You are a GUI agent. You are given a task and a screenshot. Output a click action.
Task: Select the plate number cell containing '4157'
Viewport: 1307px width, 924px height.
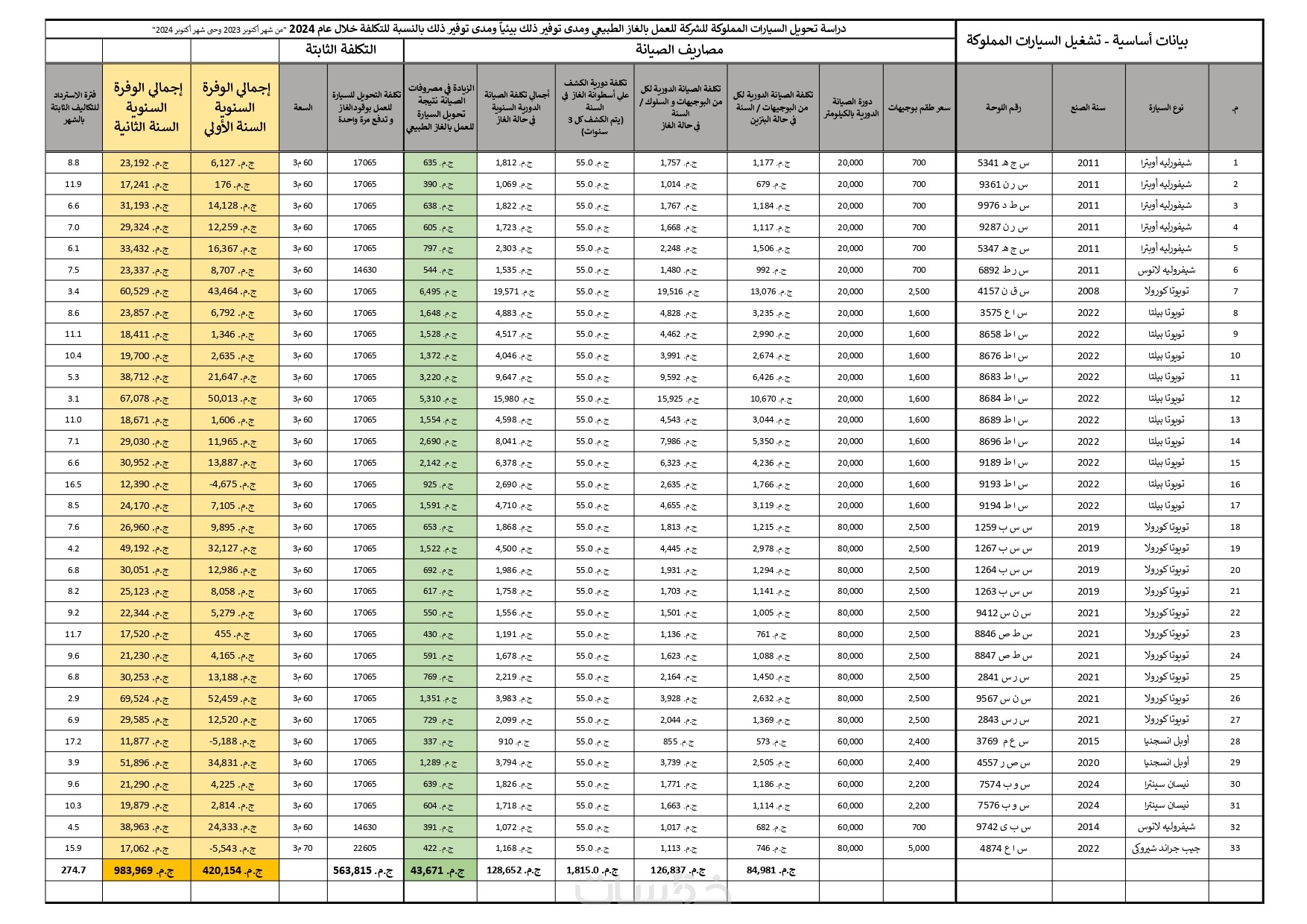[1003, 291]
